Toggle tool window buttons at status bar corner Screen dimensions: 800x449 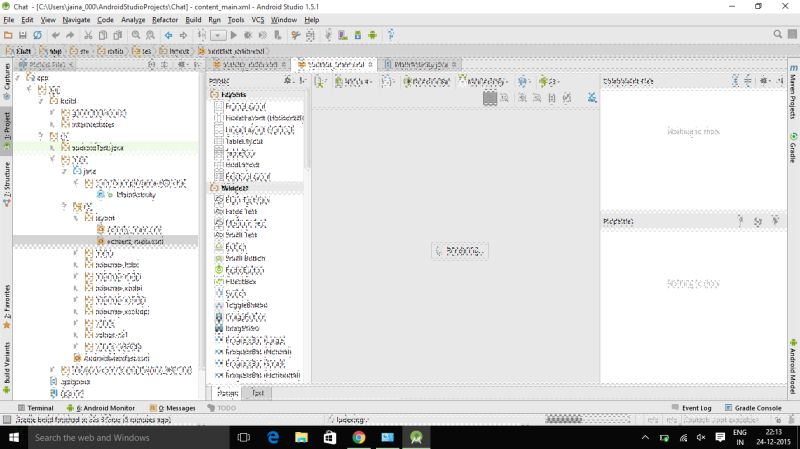(7, 420)
